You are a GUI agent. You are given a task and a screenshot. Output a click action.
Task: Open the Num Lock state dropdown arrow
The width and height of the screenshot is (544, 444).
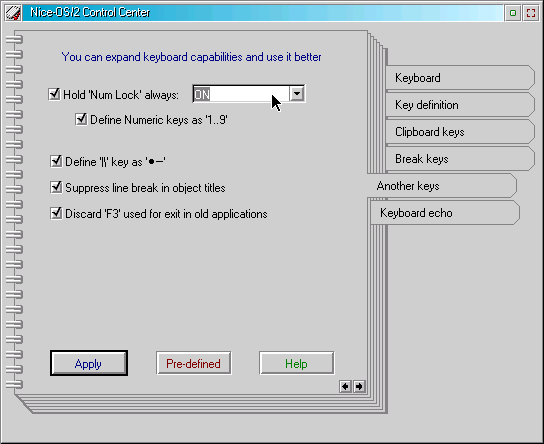click(x=297, y=94)
